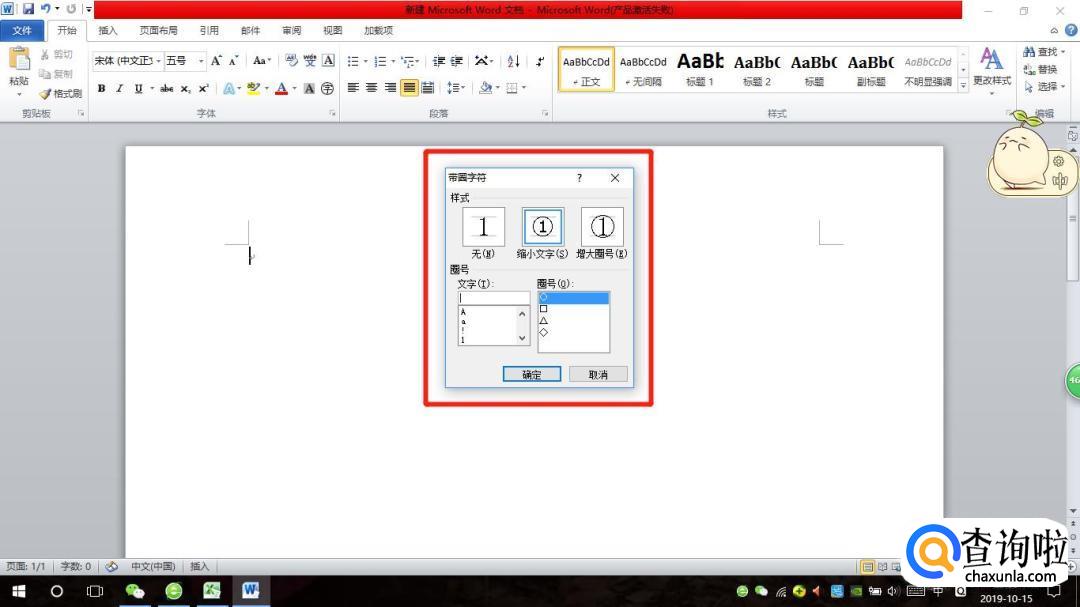Click the enclosed character (带圈字符) icon
This screenshot has height=607, width=1080.
(327, 88)
